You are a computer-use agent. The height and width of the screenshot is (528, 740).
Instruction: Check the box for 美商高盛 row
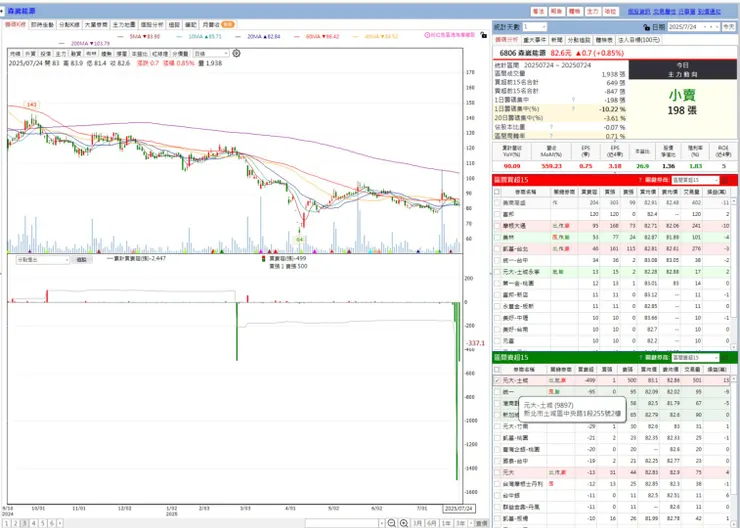(497, 202)
